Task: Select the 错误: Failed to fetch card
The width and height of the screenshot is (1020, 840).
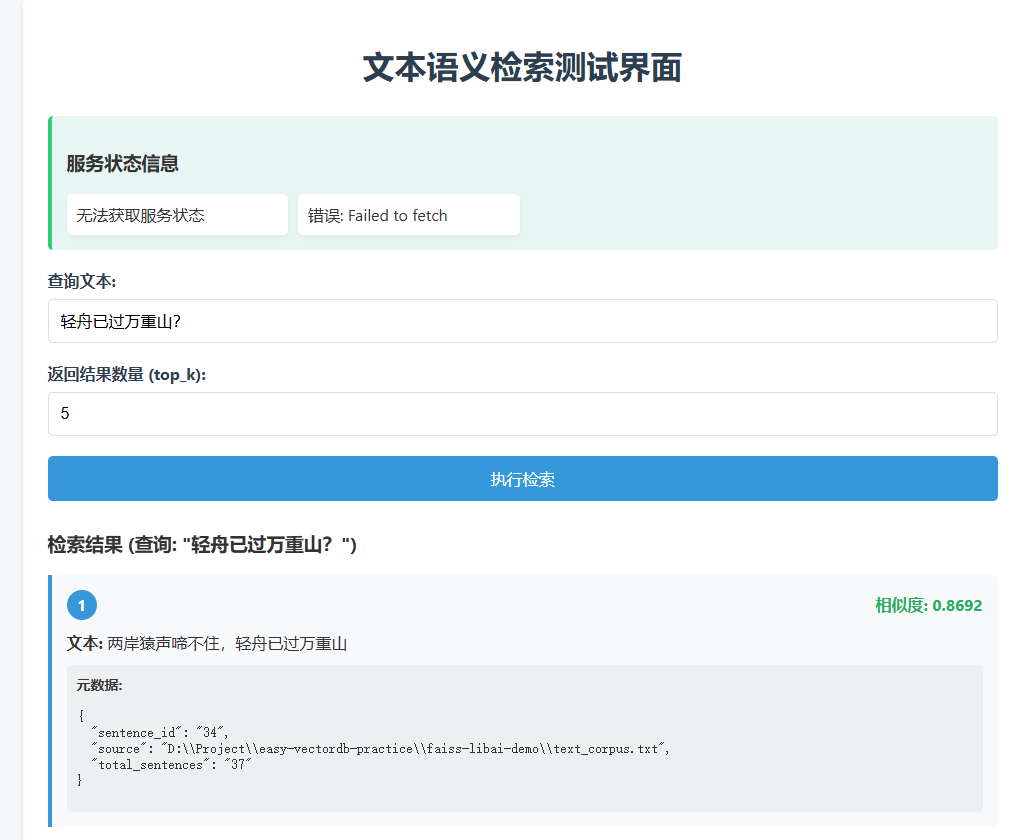Action: [409, 215]
